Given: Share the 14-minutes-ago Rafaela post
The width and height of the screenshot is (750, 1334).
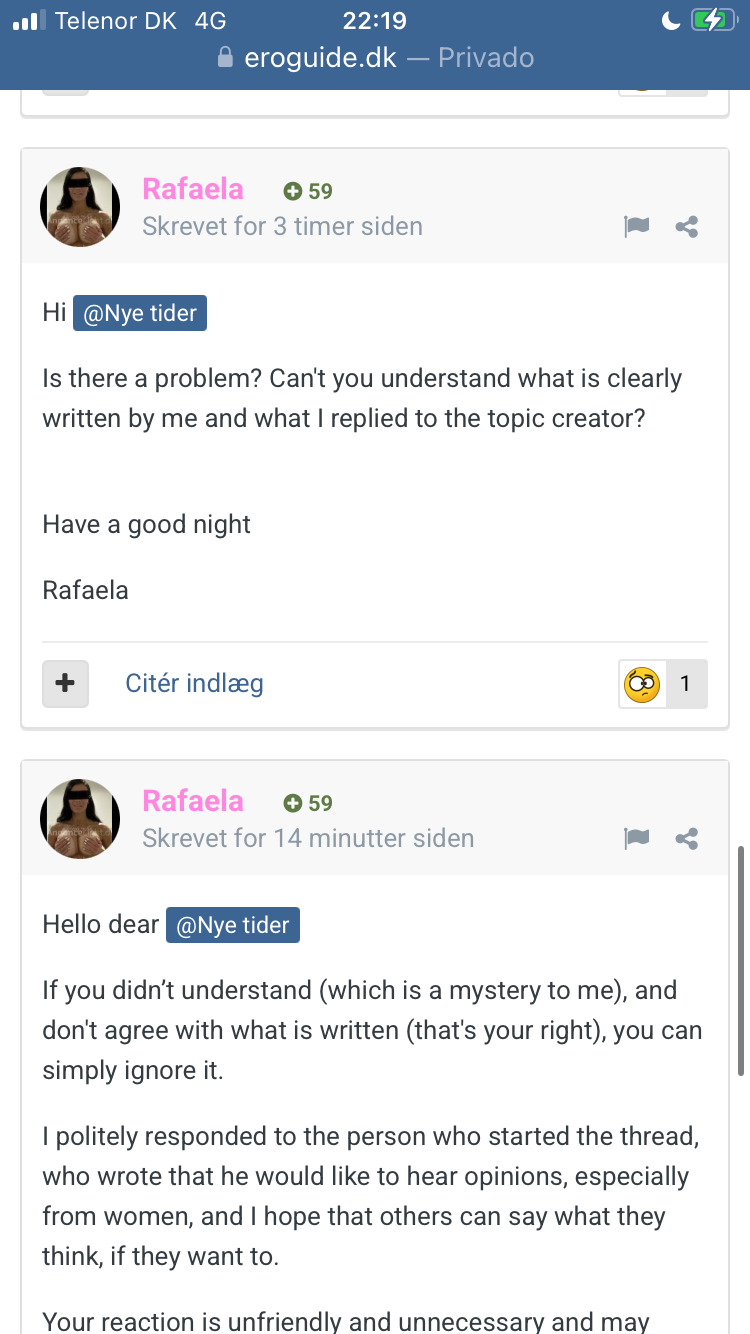Looking at the screenshot, I should point(687,839).
